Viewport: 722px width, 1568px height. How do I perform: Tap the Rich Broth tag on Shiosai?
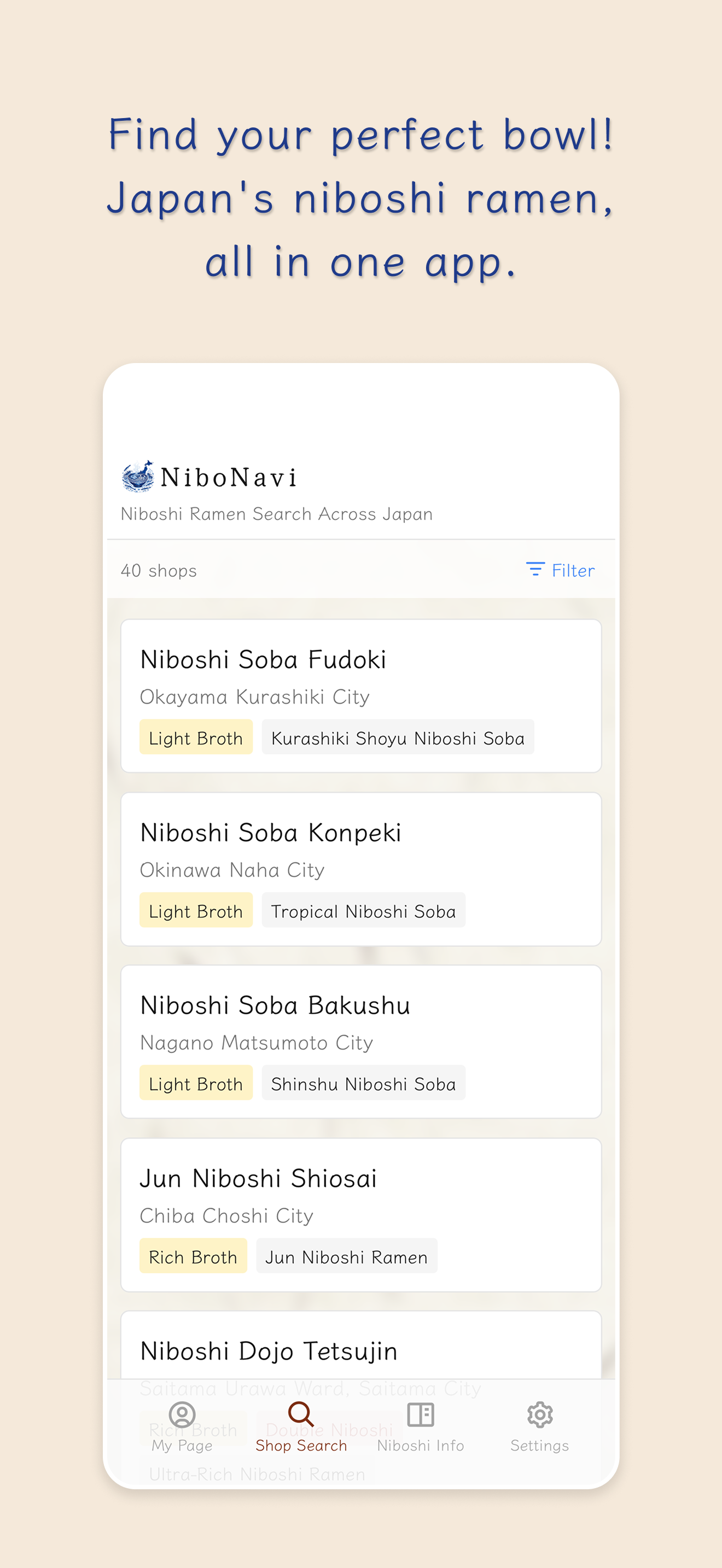[193, 1256]
